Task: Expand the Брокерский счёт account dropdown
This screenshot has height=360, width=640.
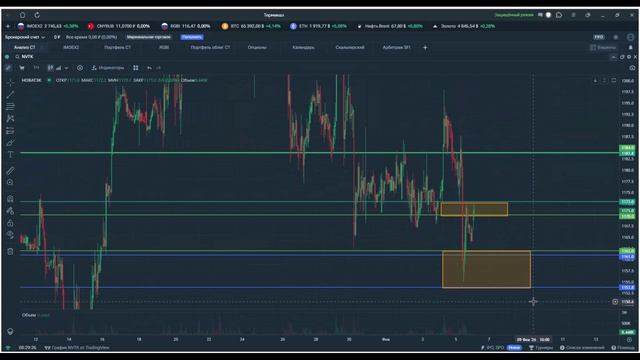Action: (25, 37)
